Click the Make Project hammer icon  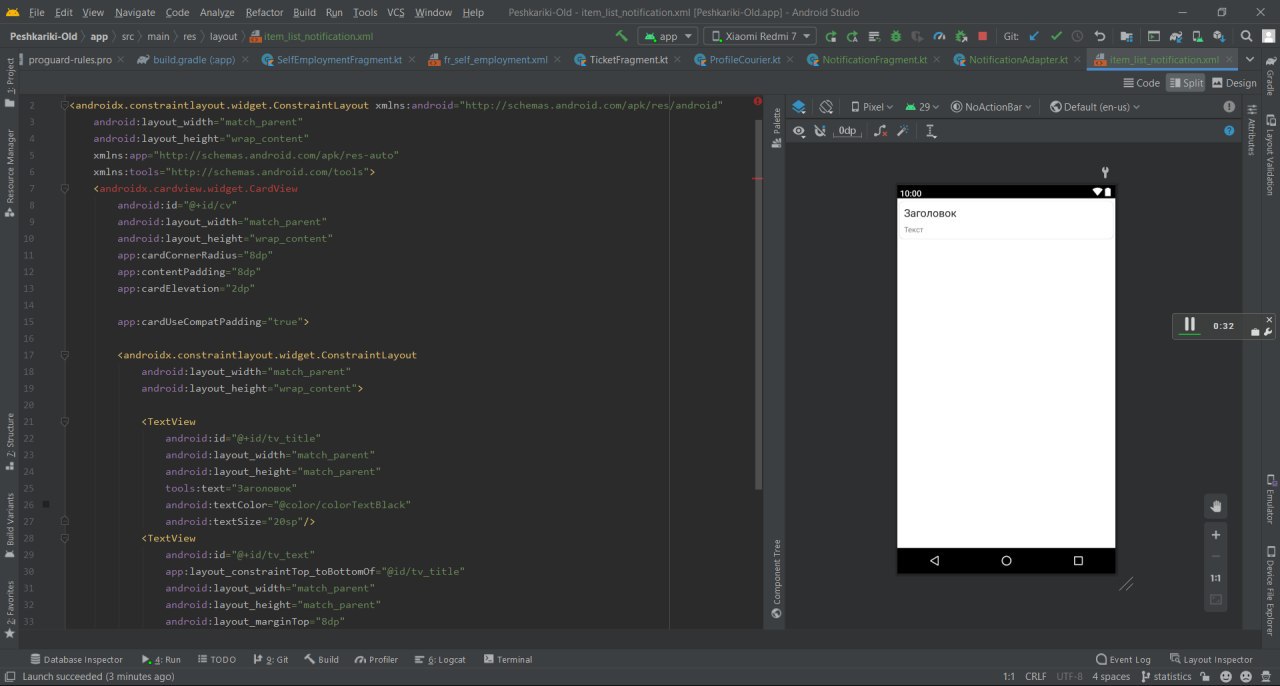tap(622, 36)
